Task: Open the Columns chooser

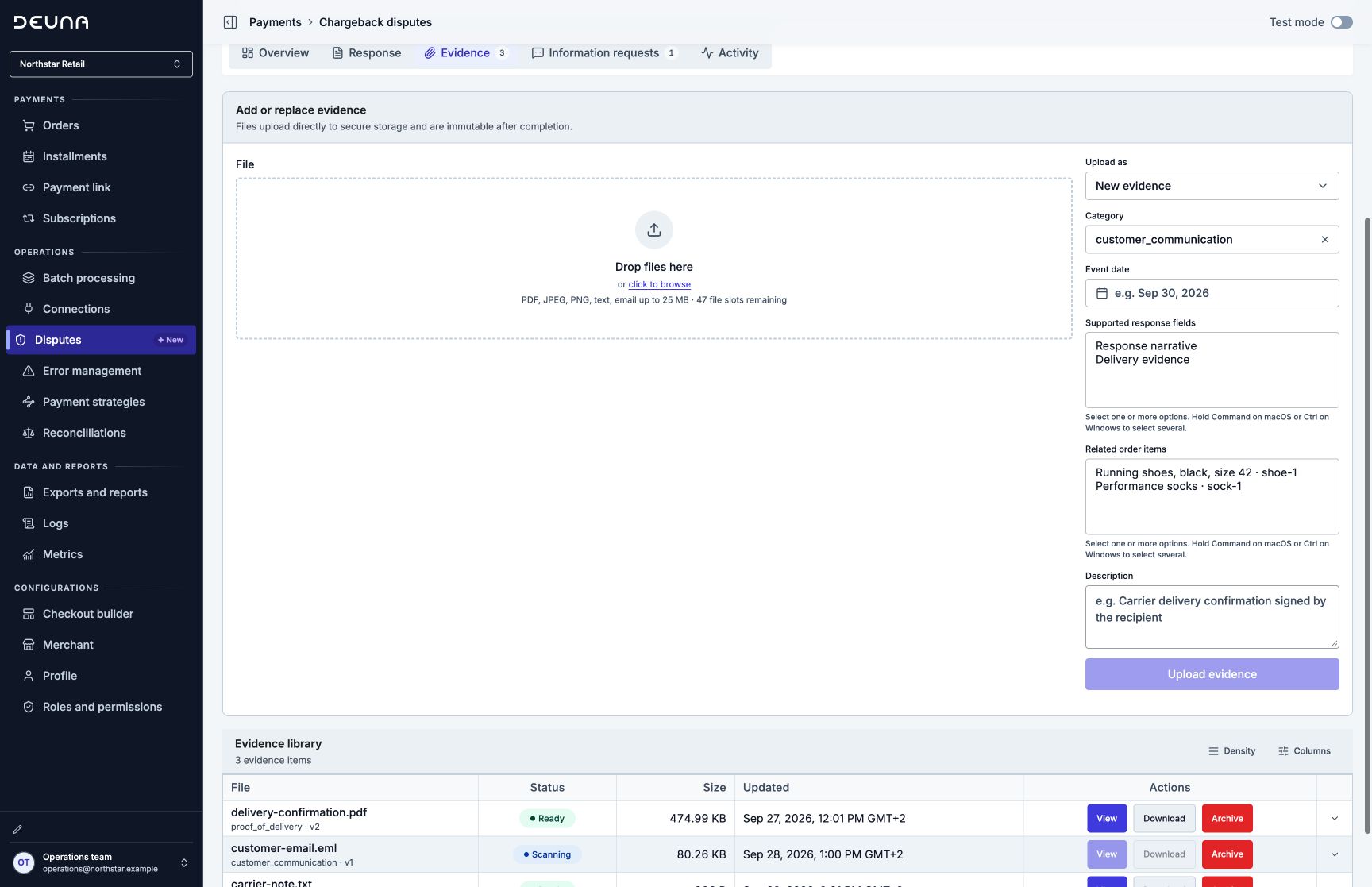Action: (x=1305, y=751)
